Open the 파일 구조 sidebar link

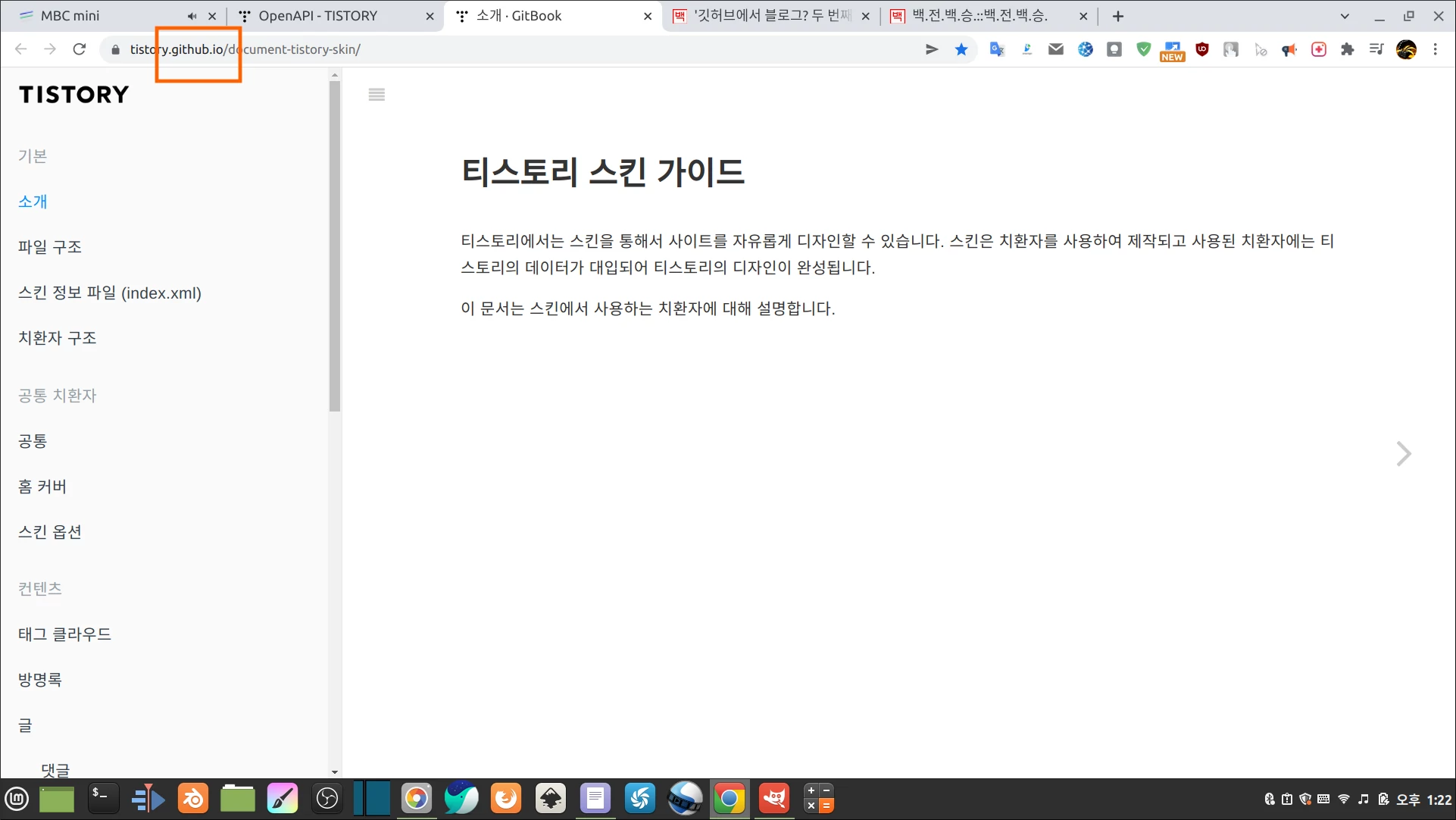click(x=50, y=246)
